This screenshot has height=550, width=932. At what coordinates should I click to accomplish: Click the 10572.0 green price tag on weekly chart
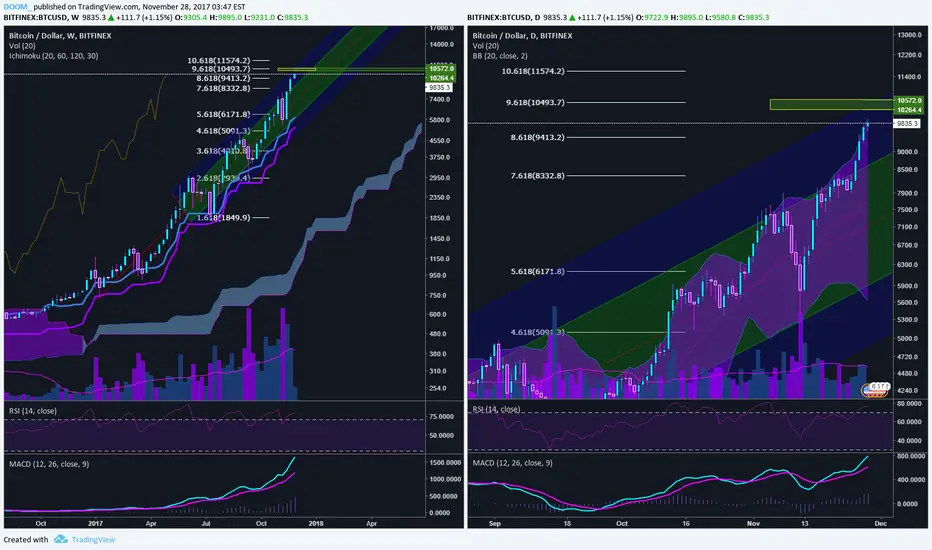point(441,69)
